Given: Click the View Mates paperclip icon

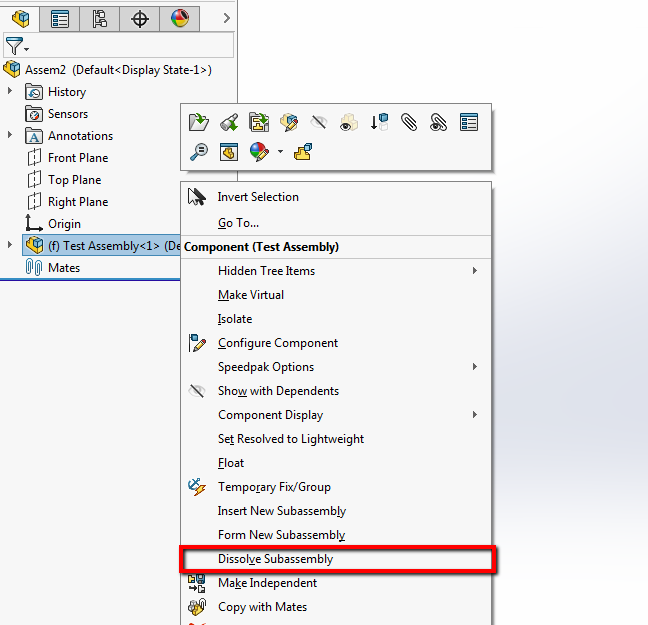Looking at the screenshot, I should (x=409, y=122).
